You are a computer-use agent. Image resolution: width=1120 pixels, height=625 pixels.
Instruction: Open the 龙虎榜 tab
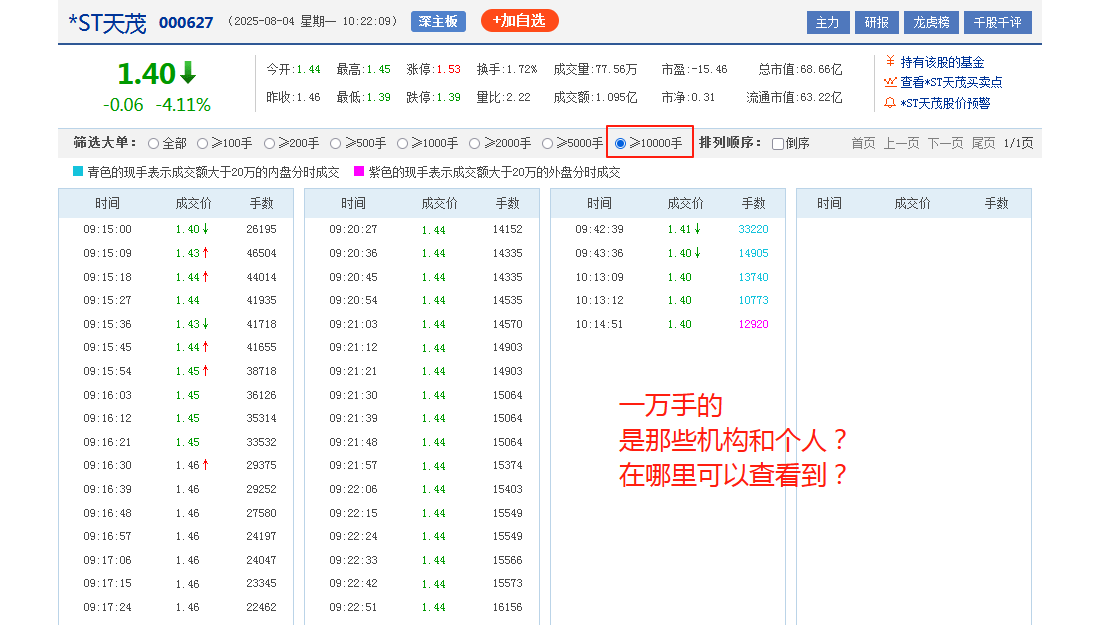click(931, 23)
